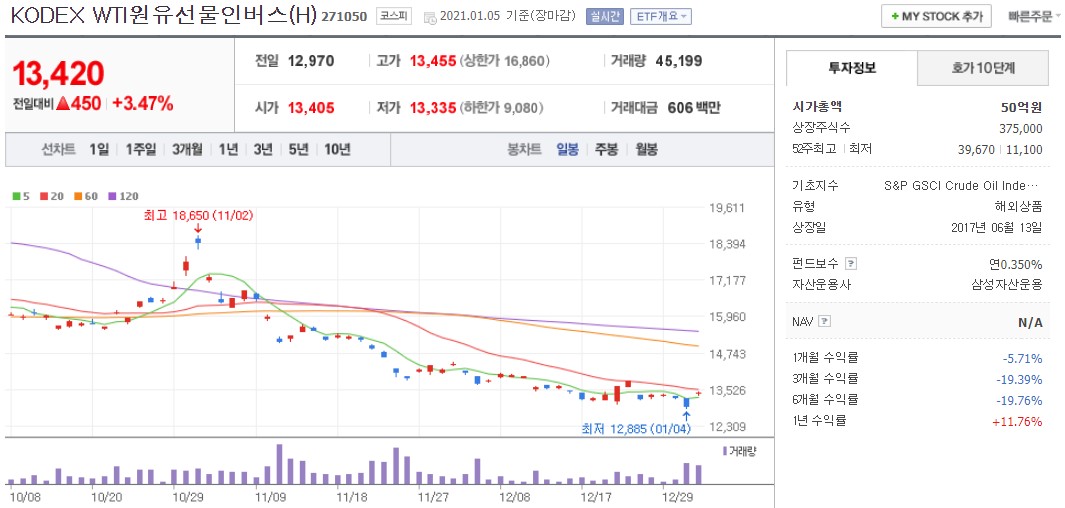Click the orange 60-day moving average legend
This screenshot has height=508, width=1065.
pyautogui.click(x=86, y=196)
